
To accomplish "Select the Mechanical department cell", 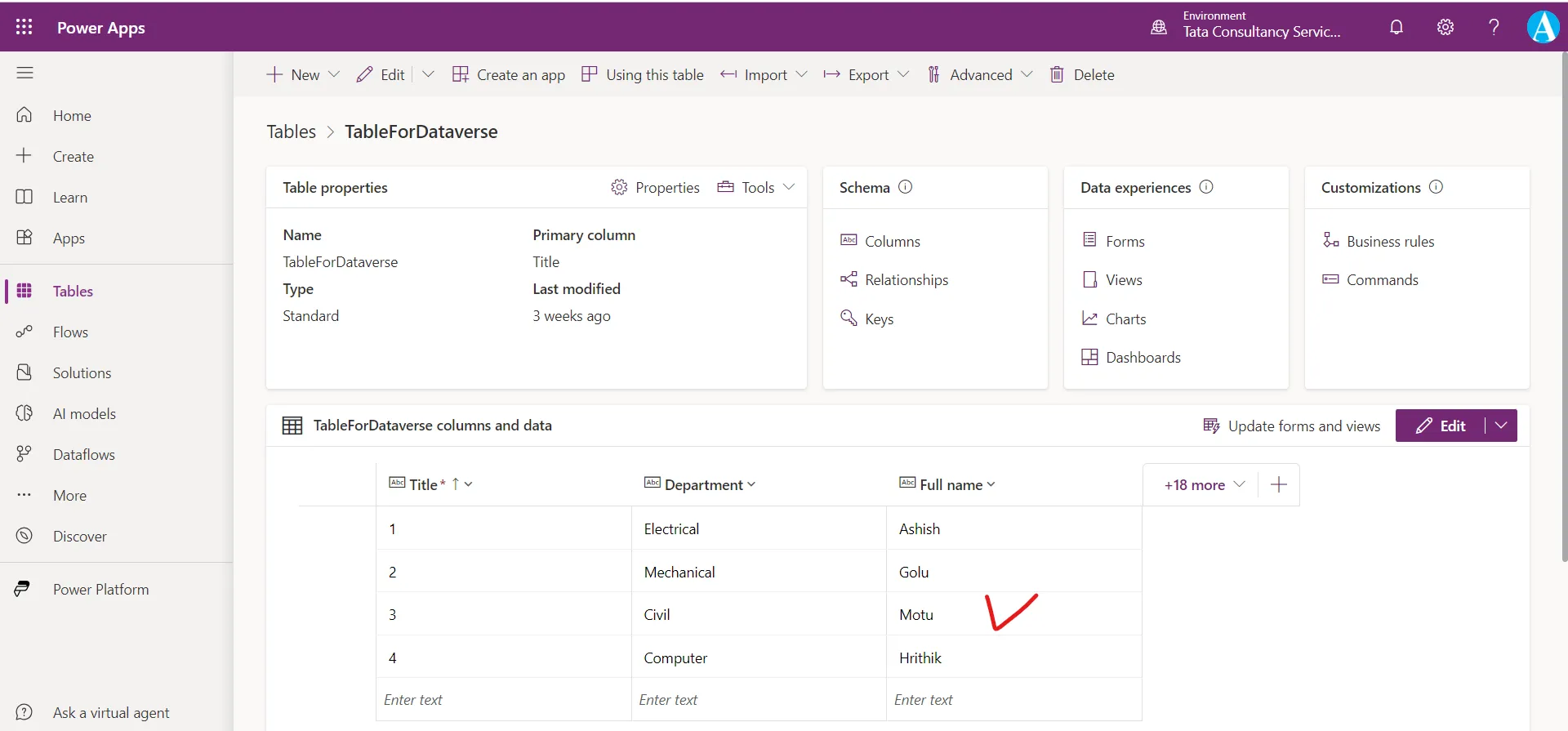I will pyautogui.click(x=759, y=572).
